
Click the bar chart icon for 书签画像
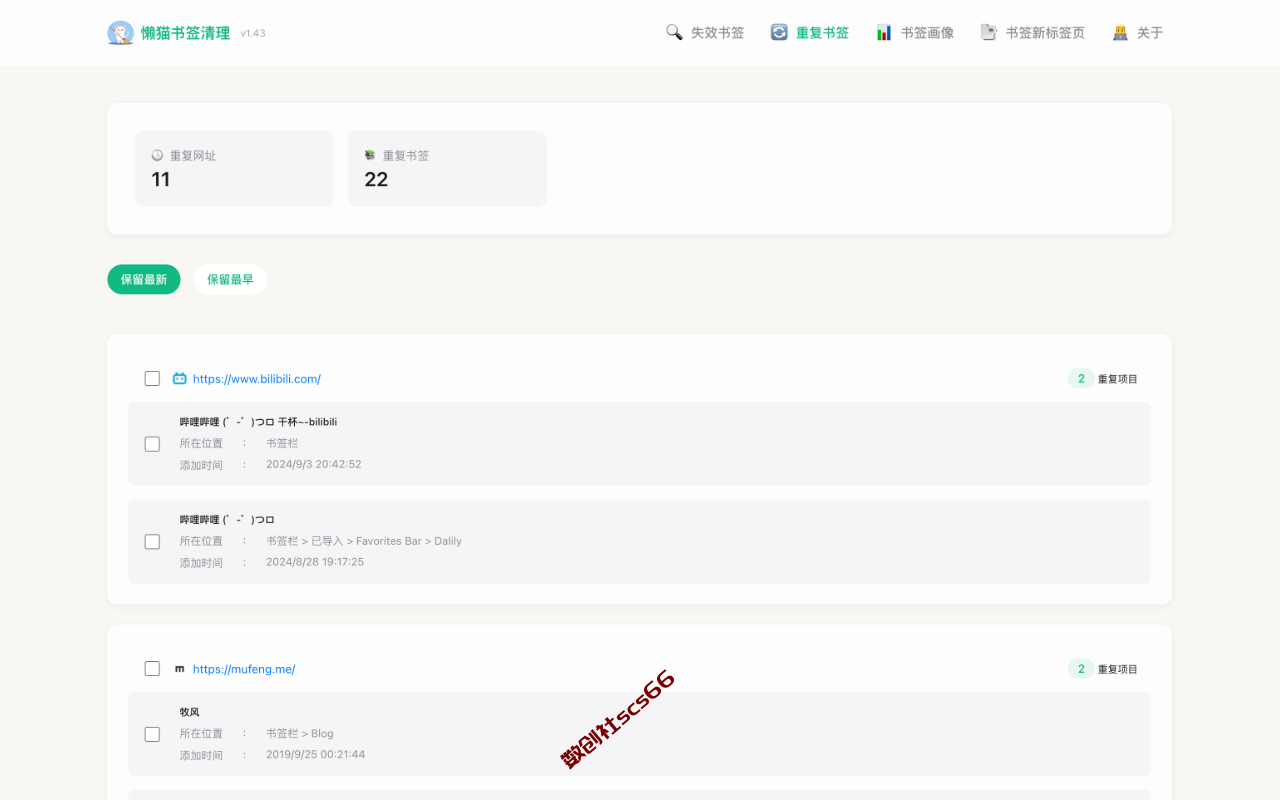pyautogui.click(x=884, y=32)
